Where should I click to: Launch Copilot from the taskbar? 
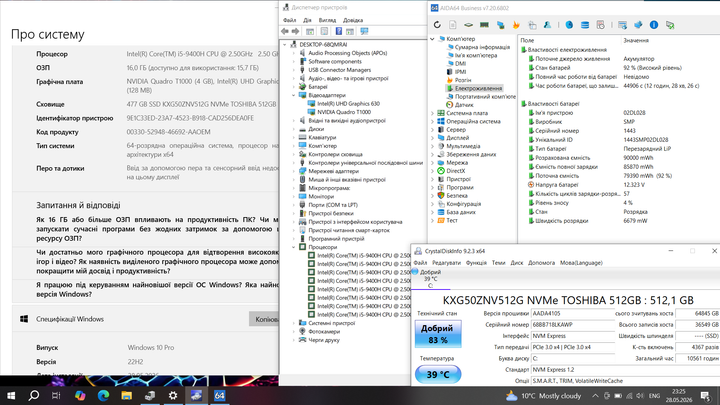[x=80, y=395]
